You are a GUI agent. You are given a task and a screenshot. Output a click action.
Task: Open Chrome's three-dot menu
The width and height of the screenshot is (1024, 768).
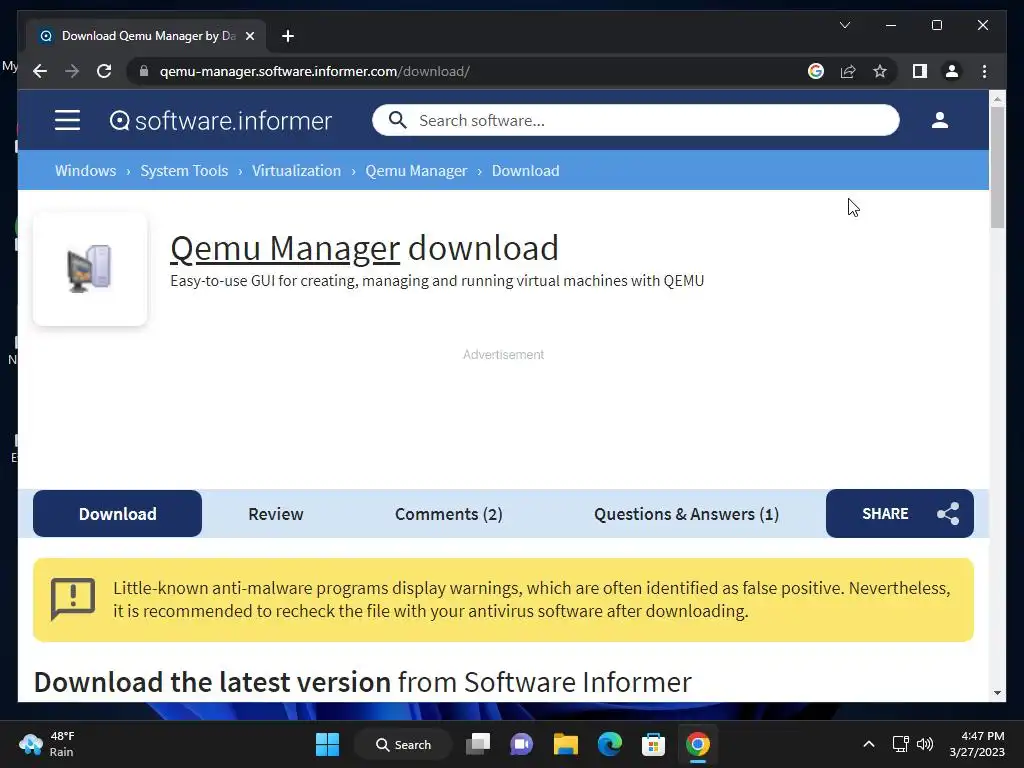tap(984, 71)
